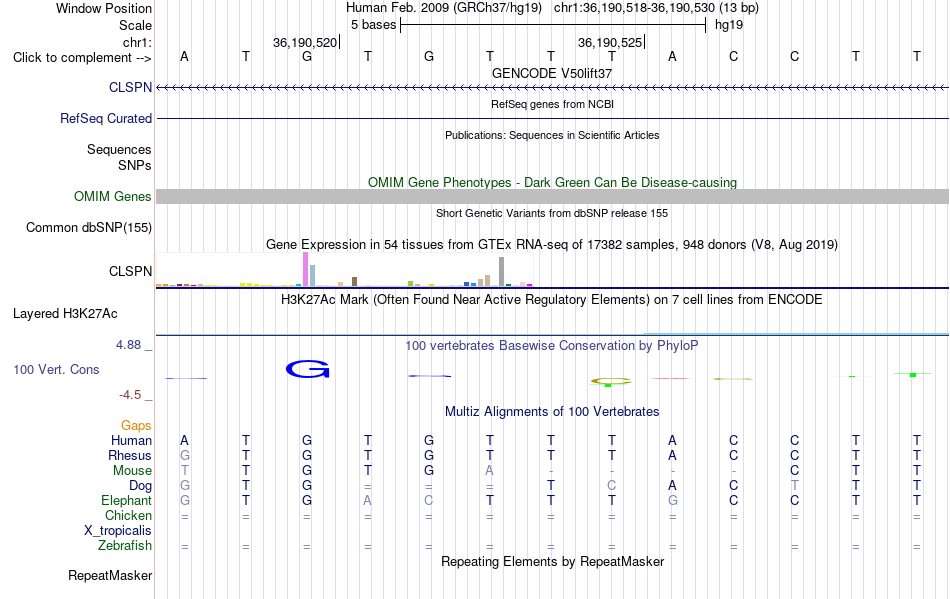The width and height of the screenshot is (950, 599).
Task: Open H3K27Ac Mark track title
Action: pos(552,300)
